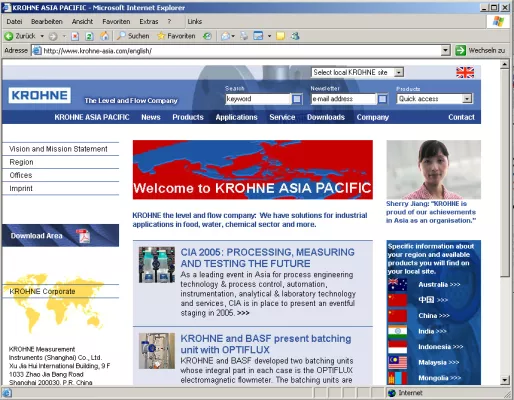The height and width of the screenshot is (400, 514).
Task: Click the forward navigation arrow
Action: pos(53,36)
